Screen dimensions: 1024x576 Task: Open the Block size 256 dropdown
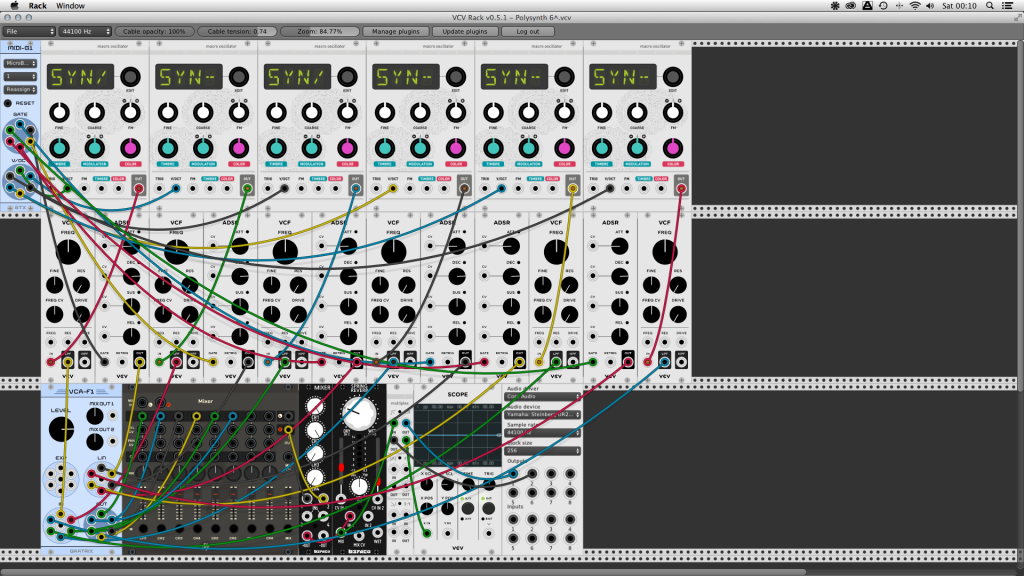click(543, 451)
